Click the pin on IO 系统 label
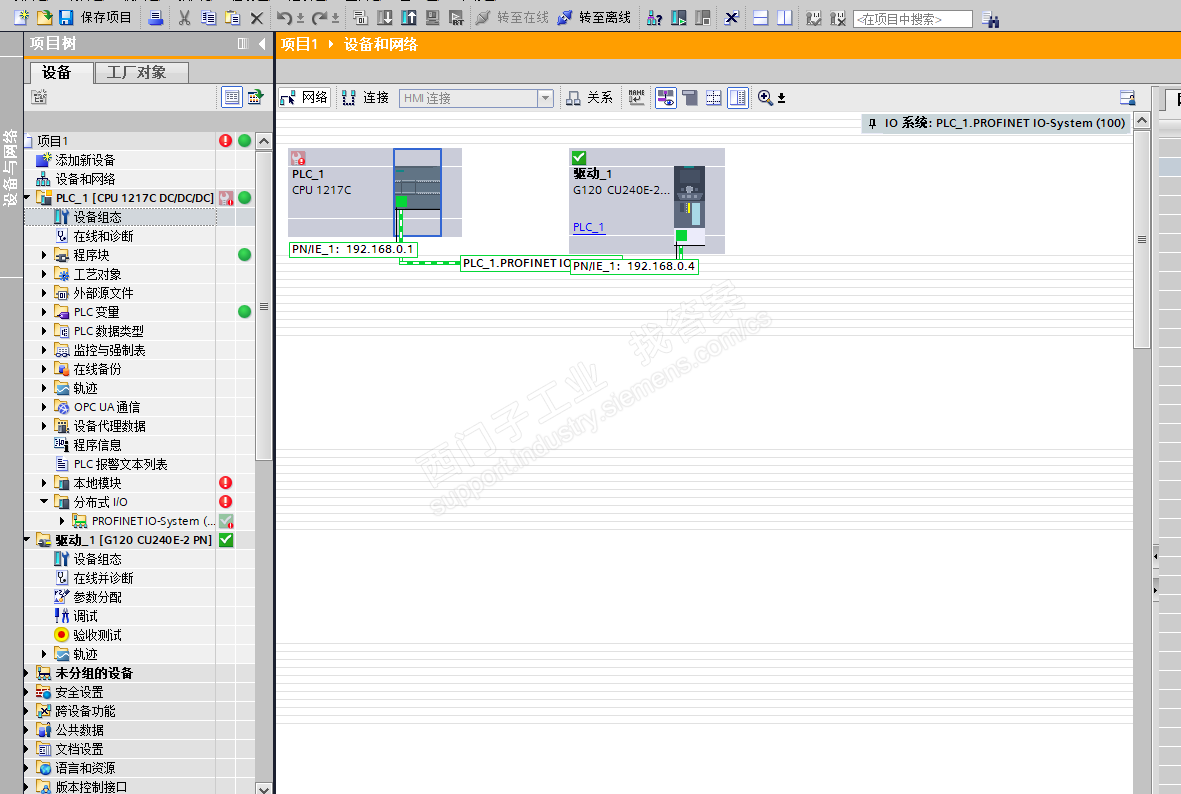The image size is (1181, 794). click(872, 123)
